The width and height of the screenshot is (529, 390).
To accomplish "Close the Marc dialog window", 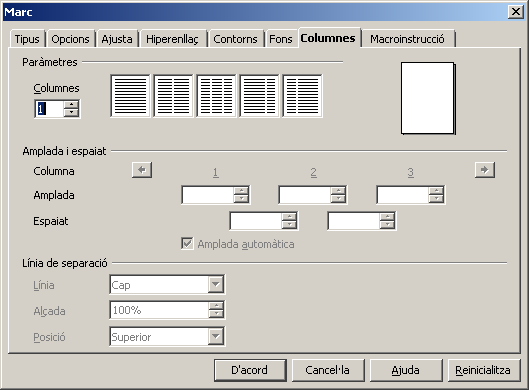I will point(516,12).
